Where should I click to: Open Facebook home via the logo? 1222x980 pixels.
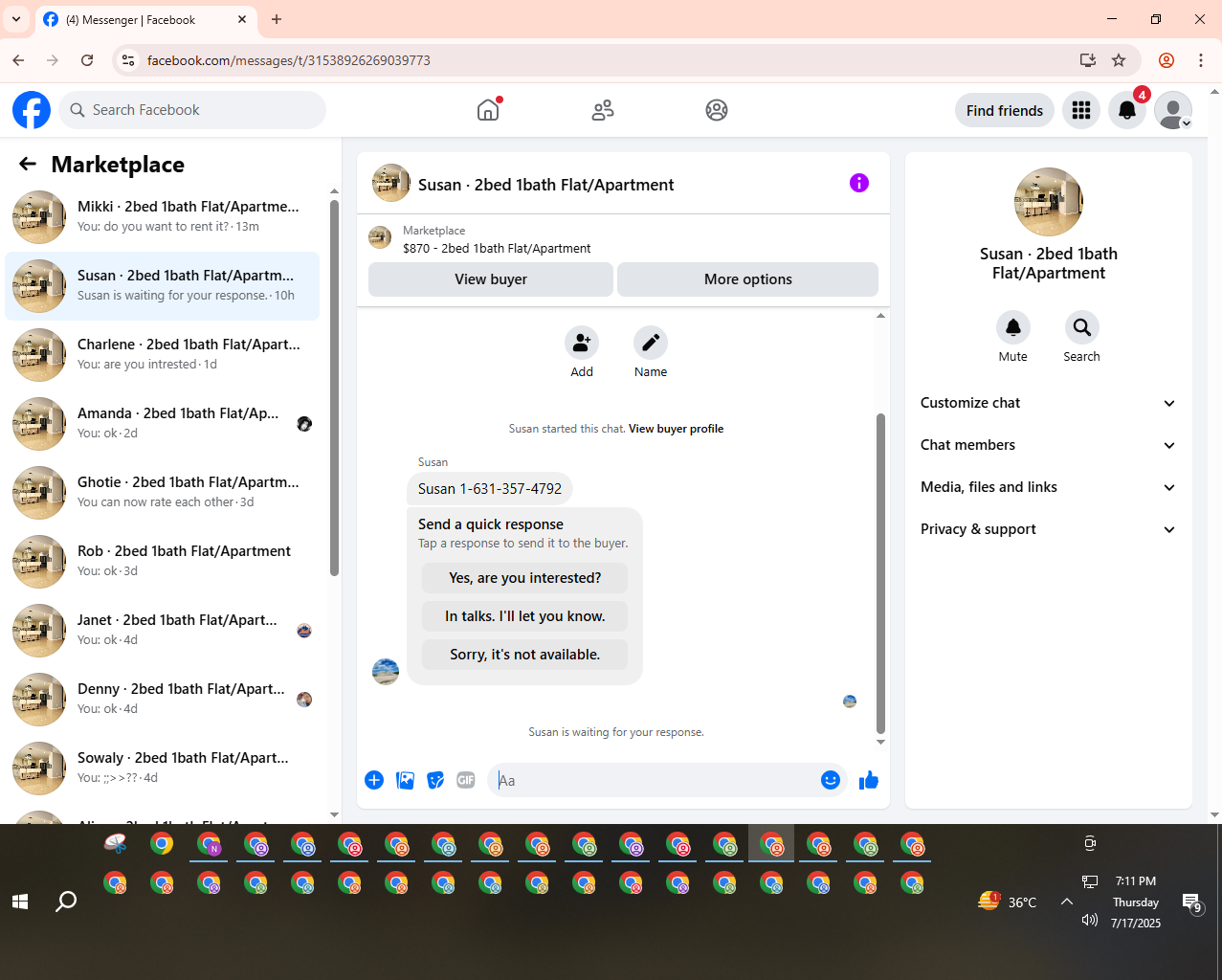pyautogui.click(x=32, y=110)
